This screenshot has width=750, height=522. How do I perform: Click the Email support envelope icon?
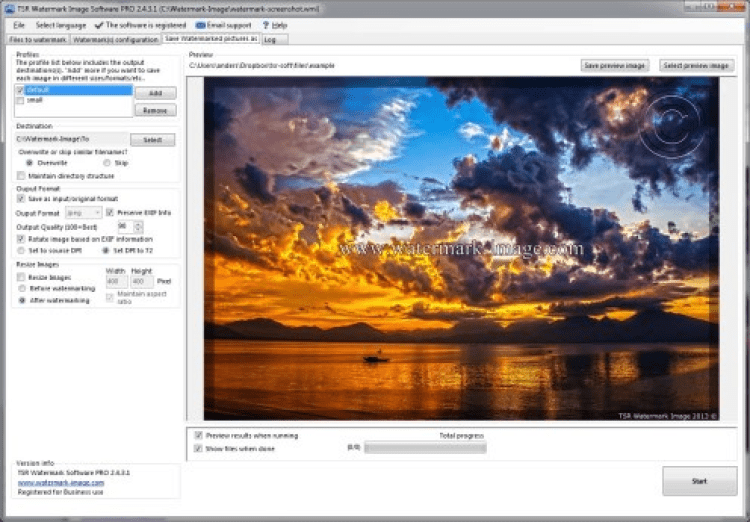tap(200, 24)
